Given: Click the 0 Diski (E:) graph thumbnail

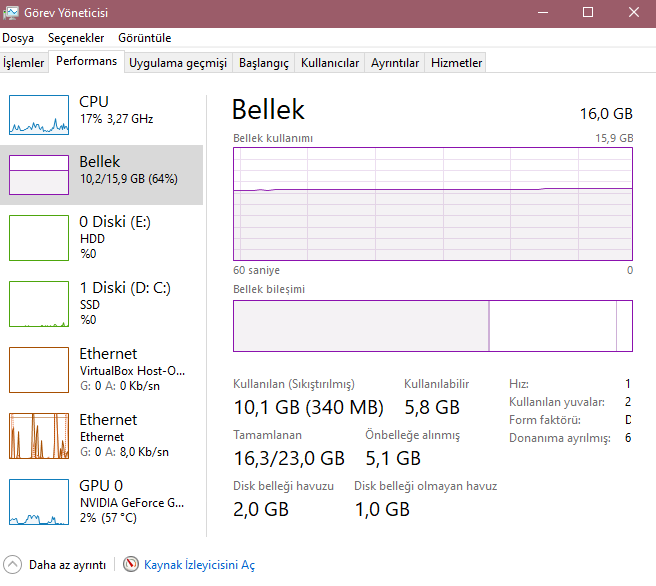Looking at the screenshot, I should (x=39, y=238).
